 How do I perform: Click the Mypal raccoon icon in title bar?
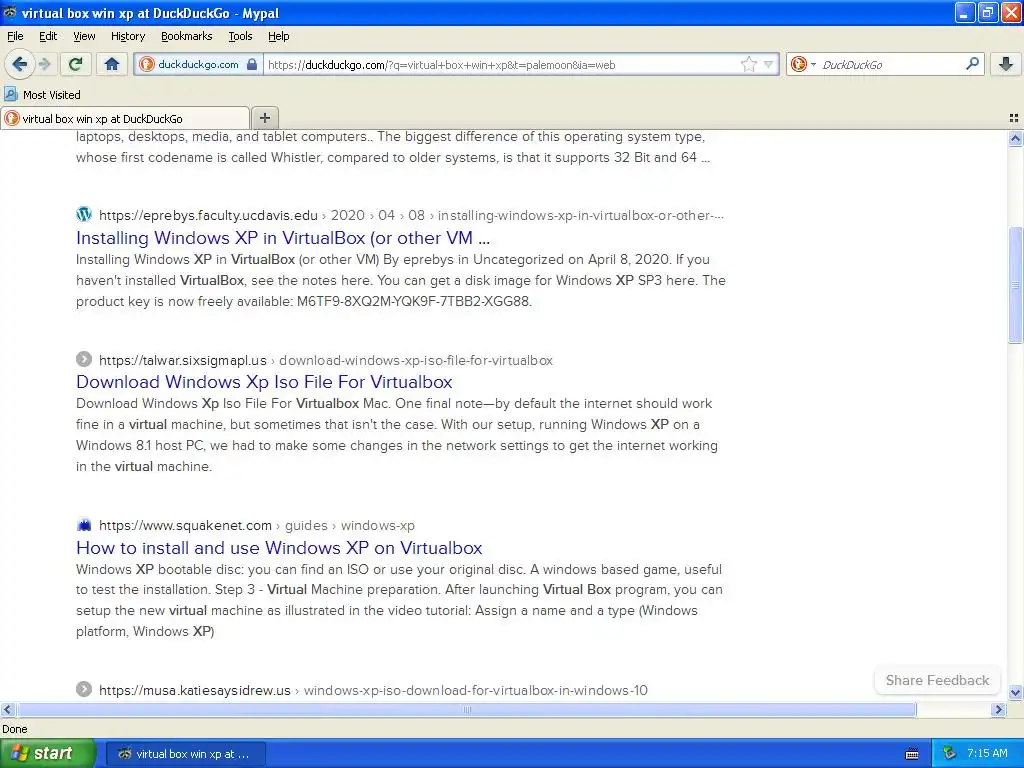pyautogui.click(x=10, y=12)
